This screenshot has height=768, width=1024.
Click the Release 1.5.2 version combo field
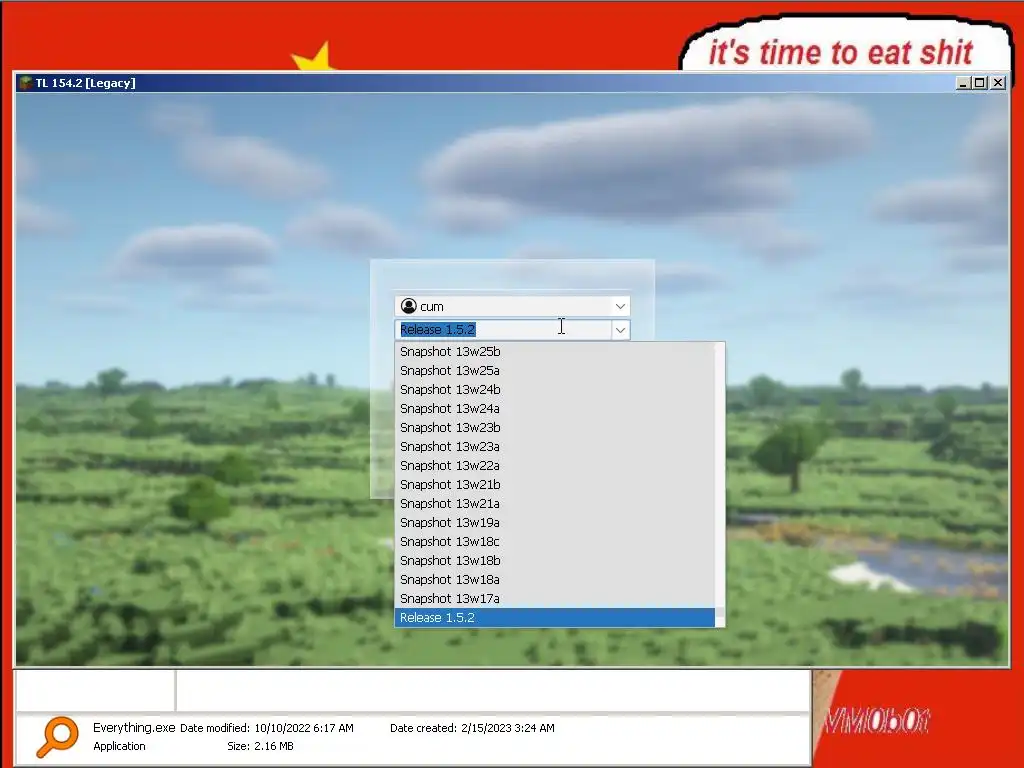[x=504, y=330]
